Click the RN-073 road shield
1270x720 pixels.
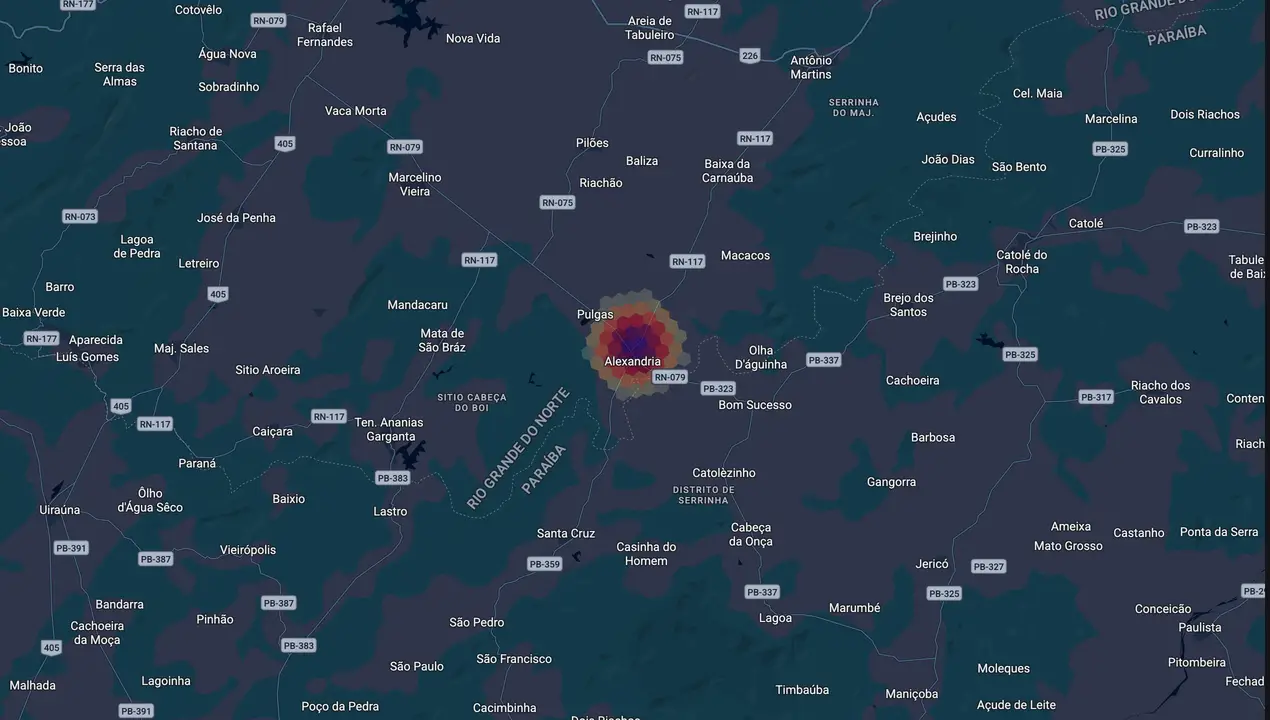(x=80, y=217)
